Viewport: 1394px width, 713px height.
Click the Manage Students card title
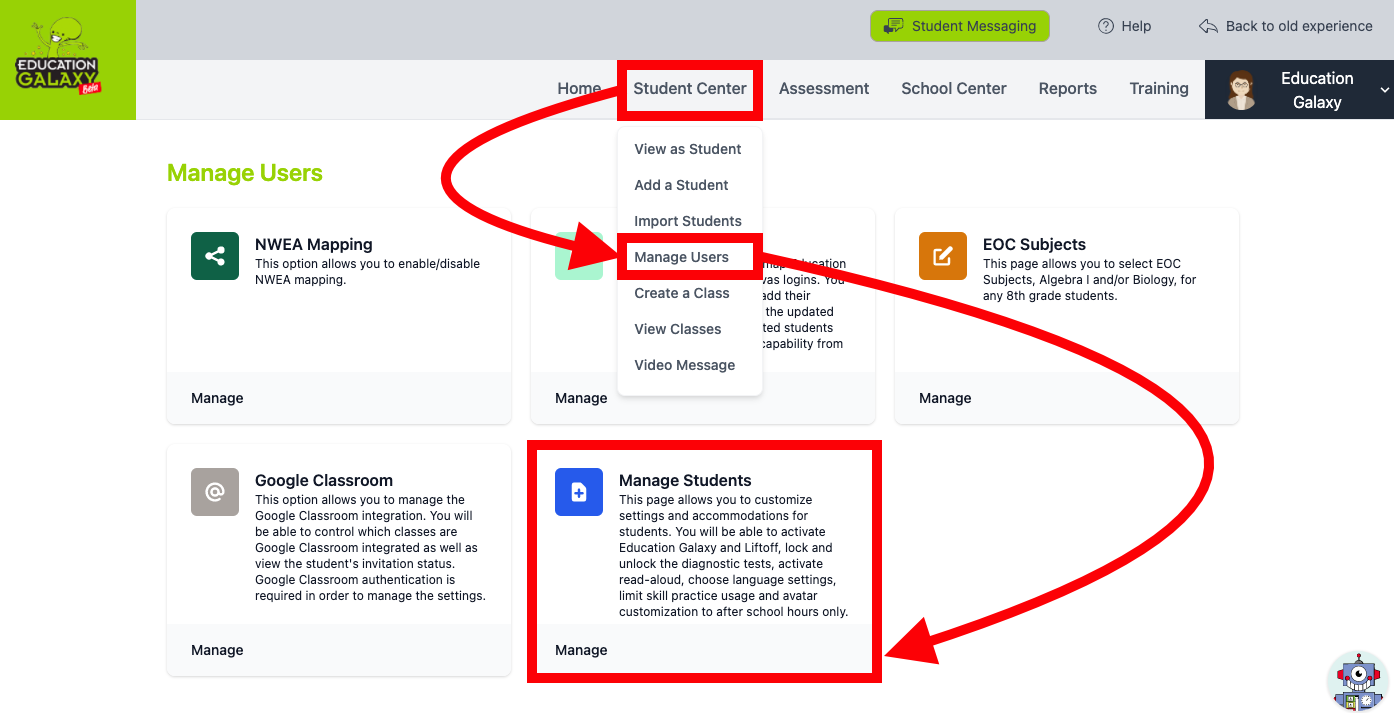[x=685, y=480]
